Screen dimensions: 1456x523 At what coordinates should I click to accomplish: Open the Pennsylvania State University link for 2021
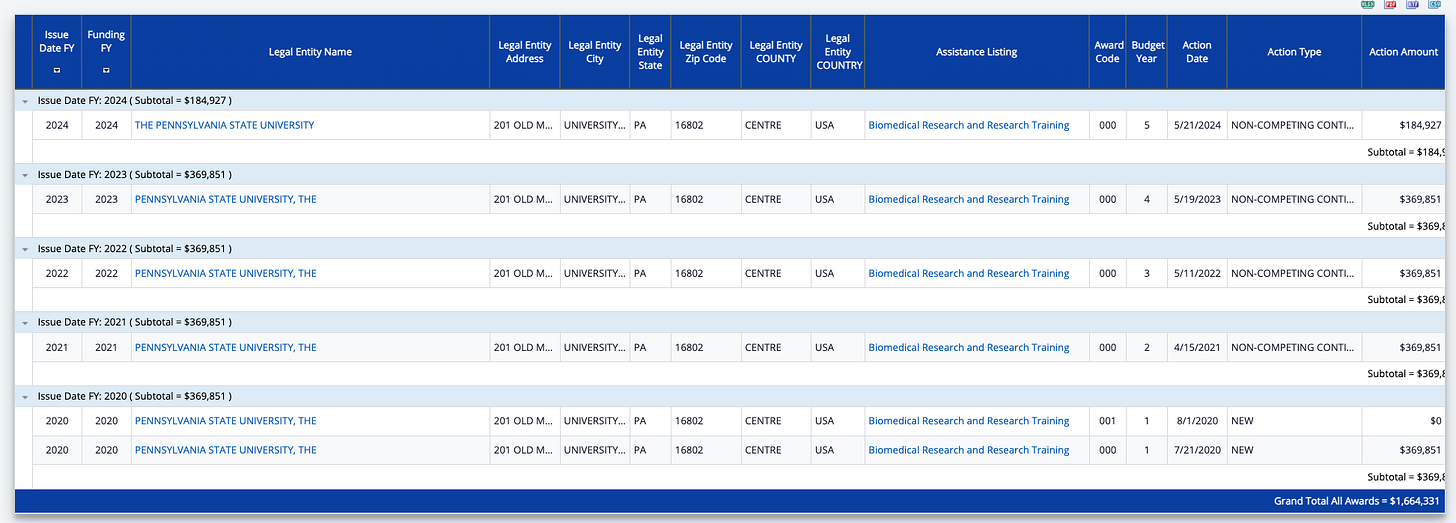(225, 347)
